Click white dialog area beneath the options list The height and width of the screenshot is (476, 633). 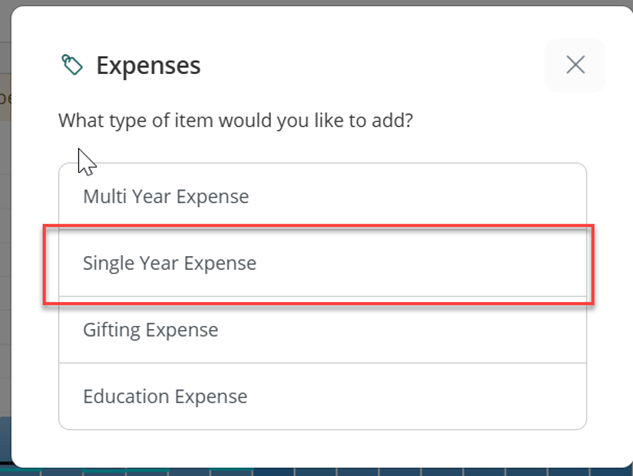(x=323, y=448)
